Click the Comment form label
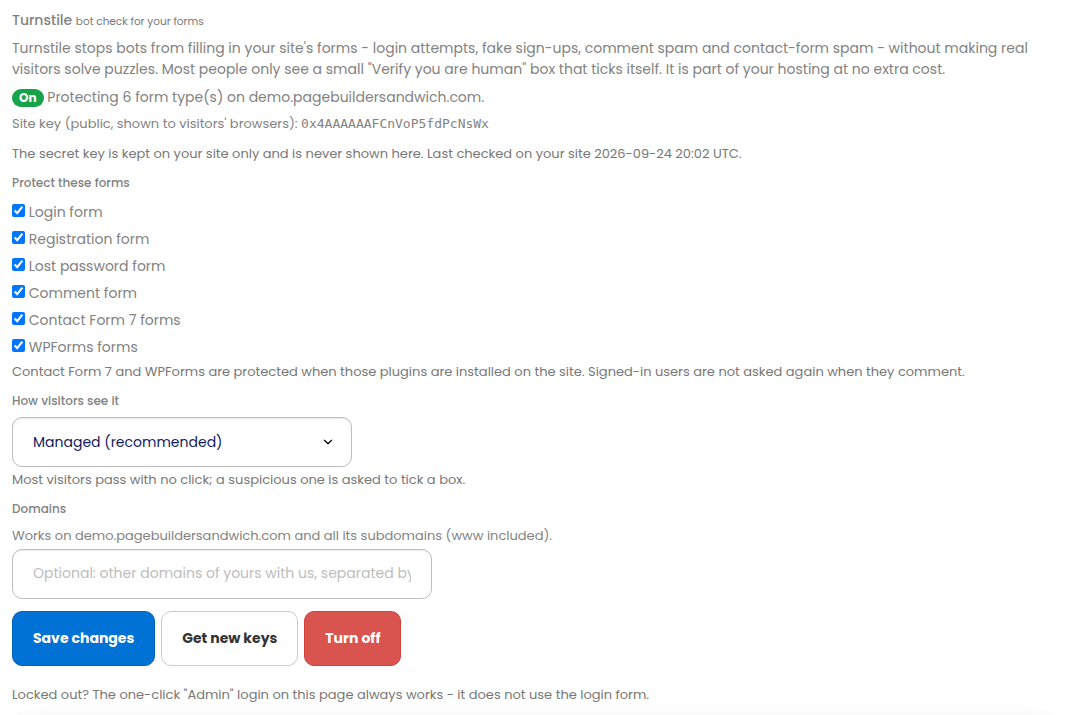 coord(83,293)
